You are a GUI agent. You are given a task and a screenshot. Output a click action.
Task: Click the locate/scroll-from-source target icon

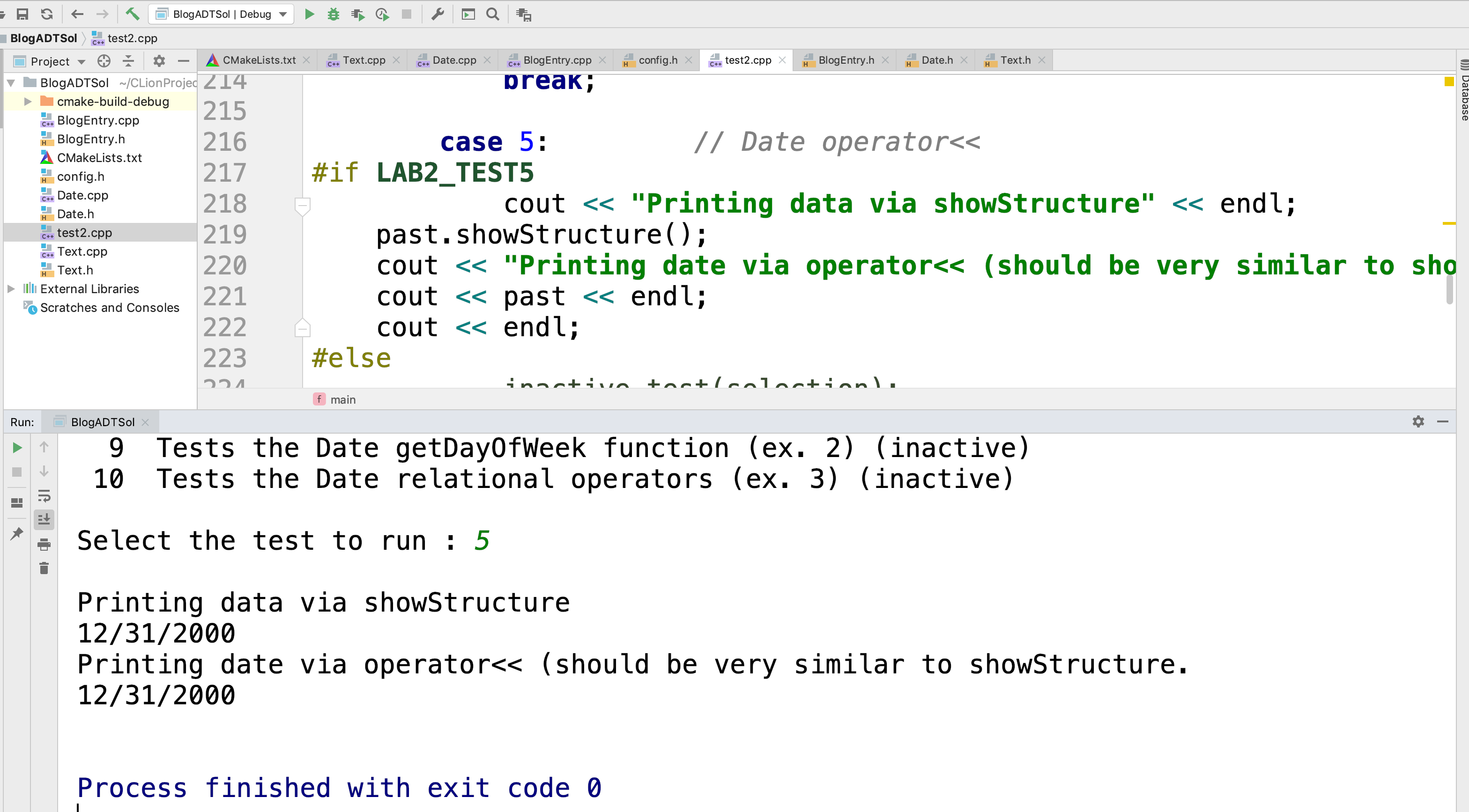click(x=104, y=61)
